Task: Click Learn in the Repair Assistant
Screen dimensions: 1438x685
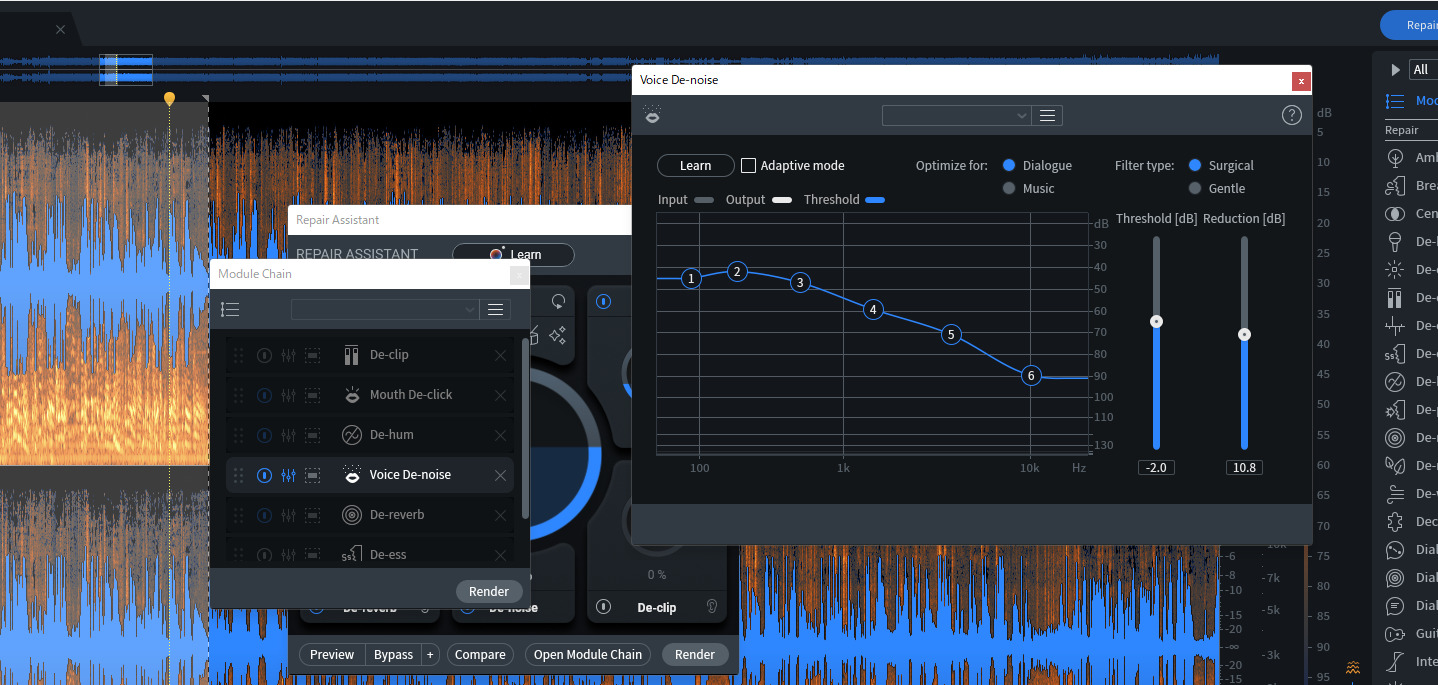Action: pos(514,254)
